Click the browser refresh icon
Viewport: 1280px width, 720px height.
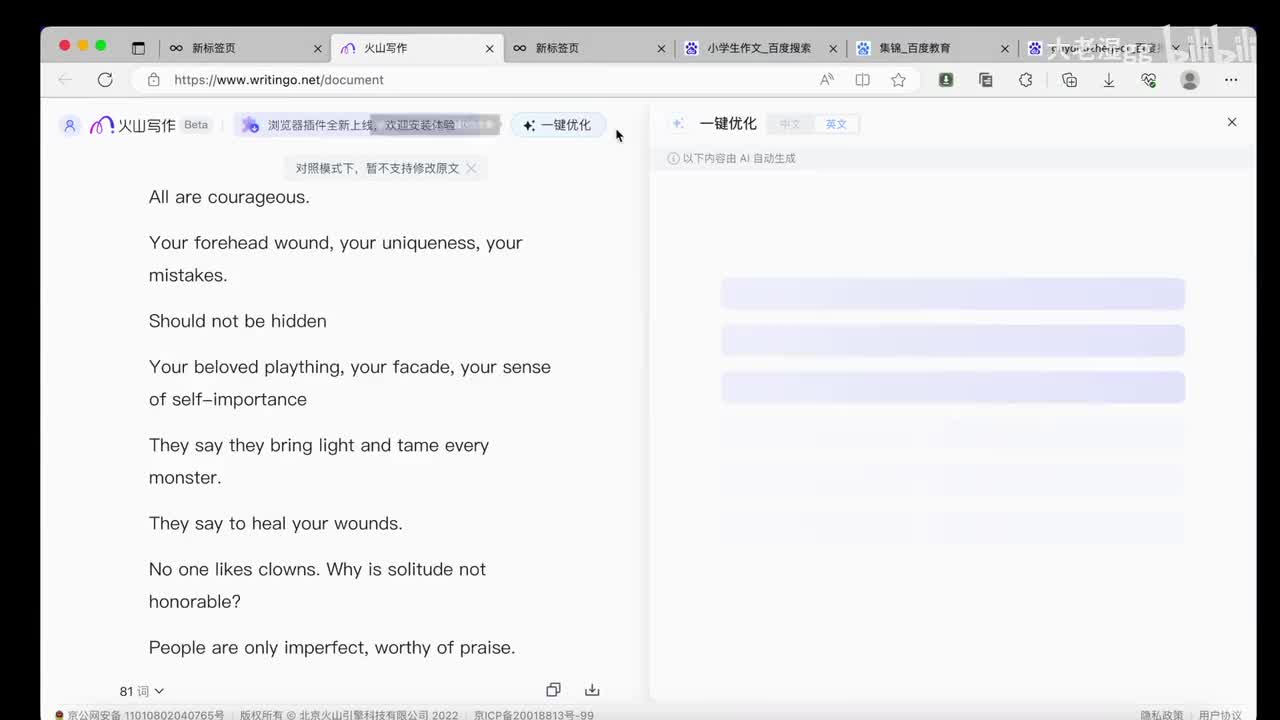pos(105,80)
